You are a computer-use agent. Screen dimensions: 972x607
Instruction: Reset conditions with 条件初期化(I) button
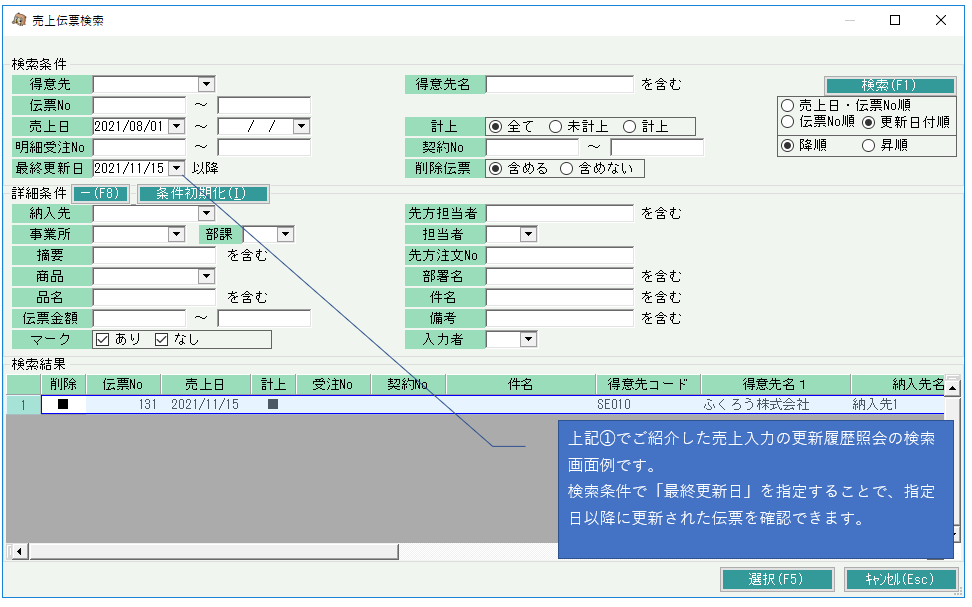point(203,193)
